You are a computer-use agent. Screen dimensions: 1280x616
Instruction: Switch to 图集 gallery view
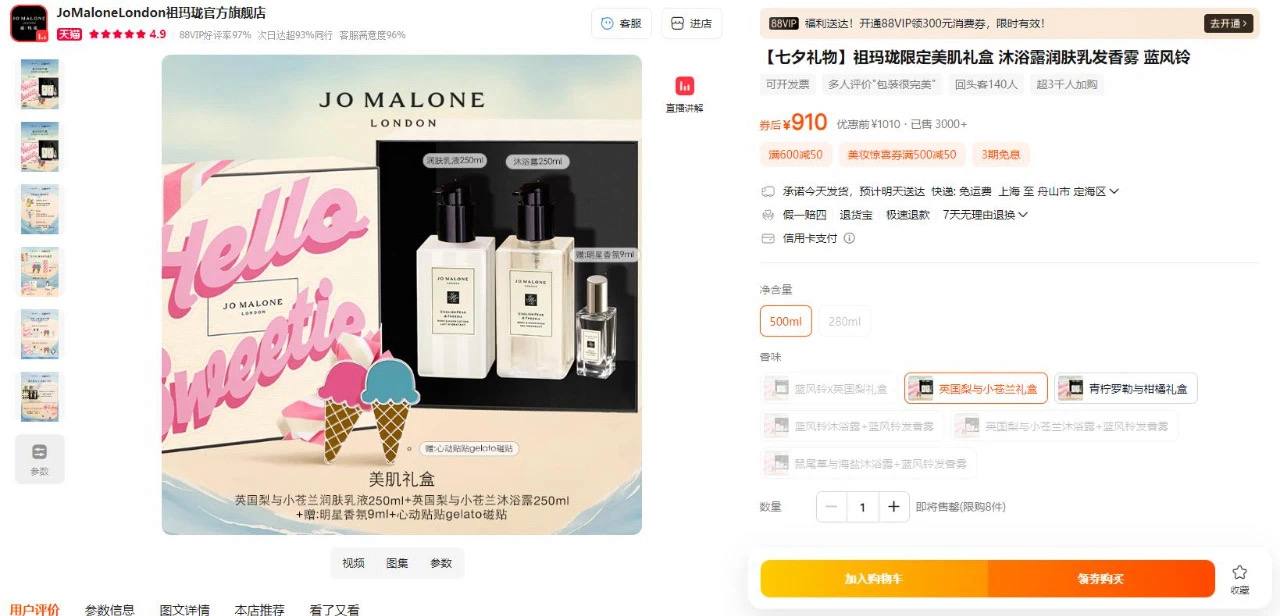[397, 563]
